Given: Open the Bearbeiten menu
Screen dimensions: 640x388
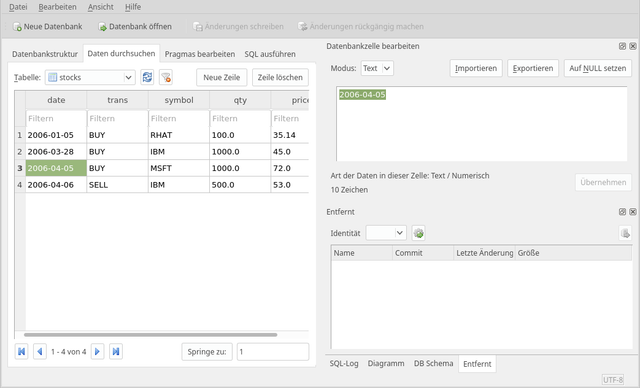Looking at the screenshot, I should pyautogui.click(x=57, y=7).
